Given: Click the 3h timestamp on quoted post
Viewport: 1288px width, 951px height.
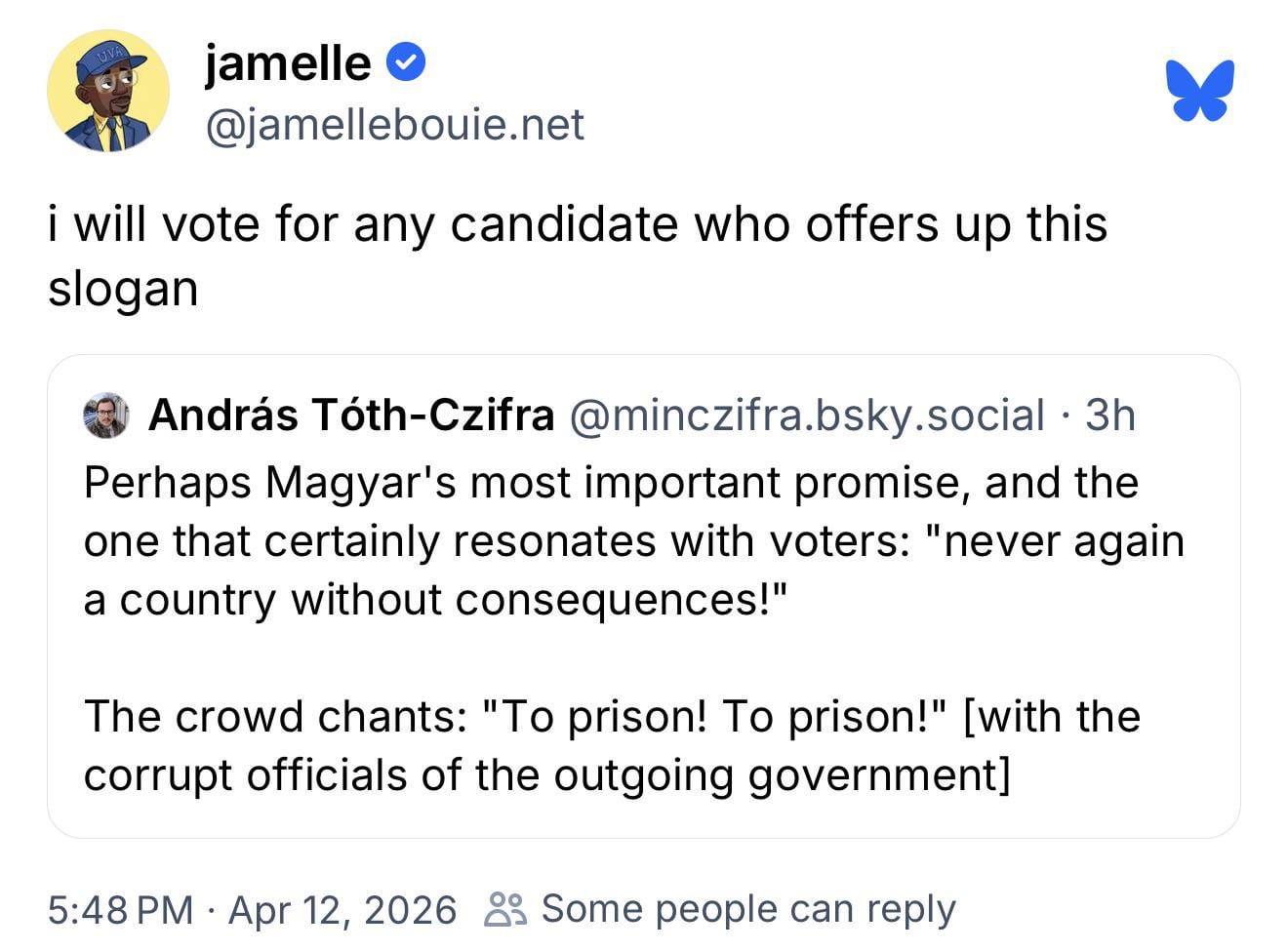Looking at the screenshot, I should pyautogui.click(x=1110, y=416).
